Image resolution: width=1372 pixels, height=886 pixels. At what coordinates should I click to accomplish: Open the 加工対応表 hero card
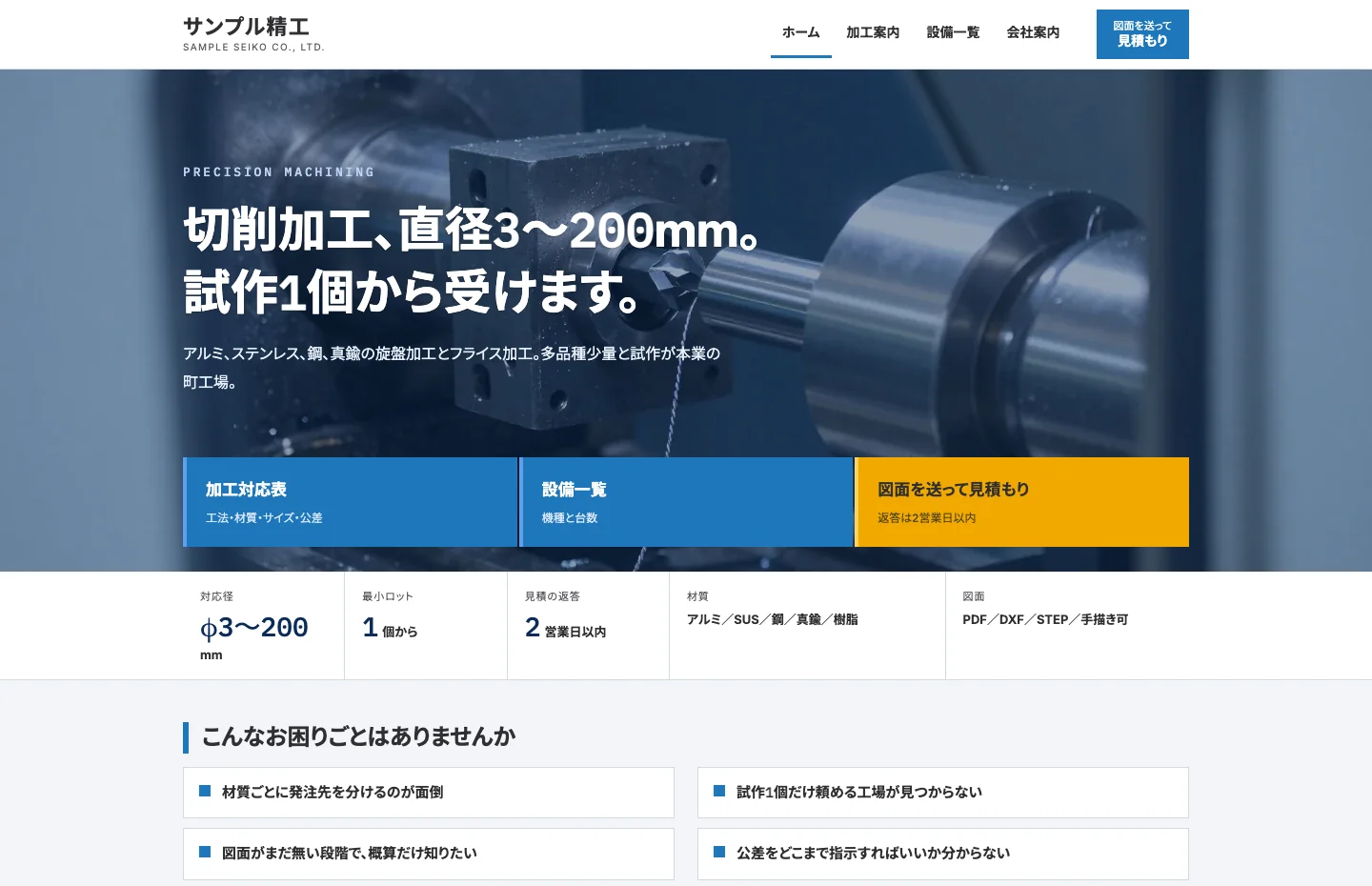351,502
